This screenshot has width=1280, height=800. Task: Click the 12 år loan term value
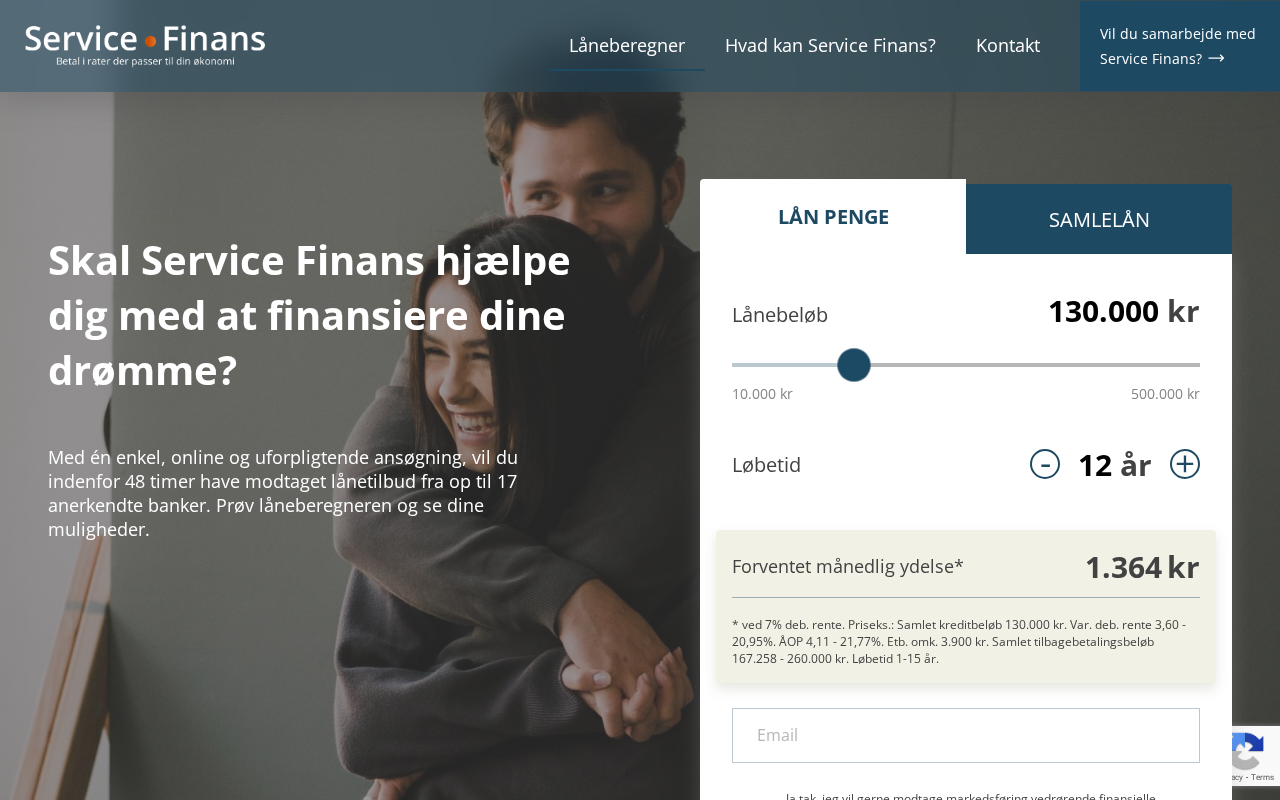coord(1114,465)
